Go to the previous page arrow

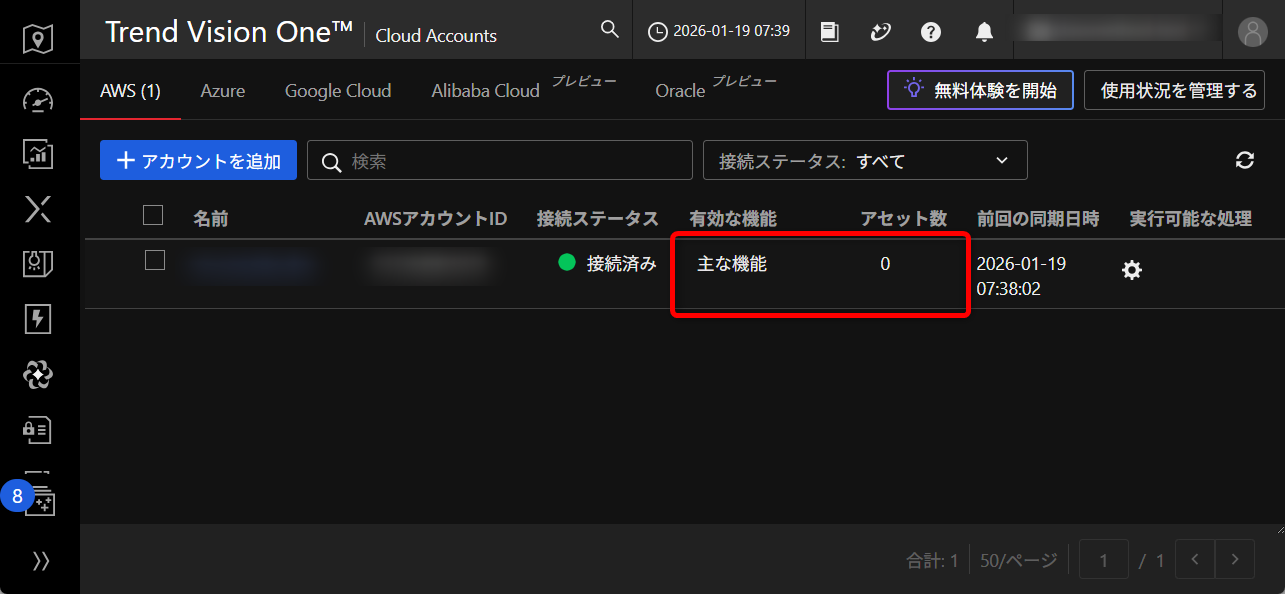coord(1194,560)
